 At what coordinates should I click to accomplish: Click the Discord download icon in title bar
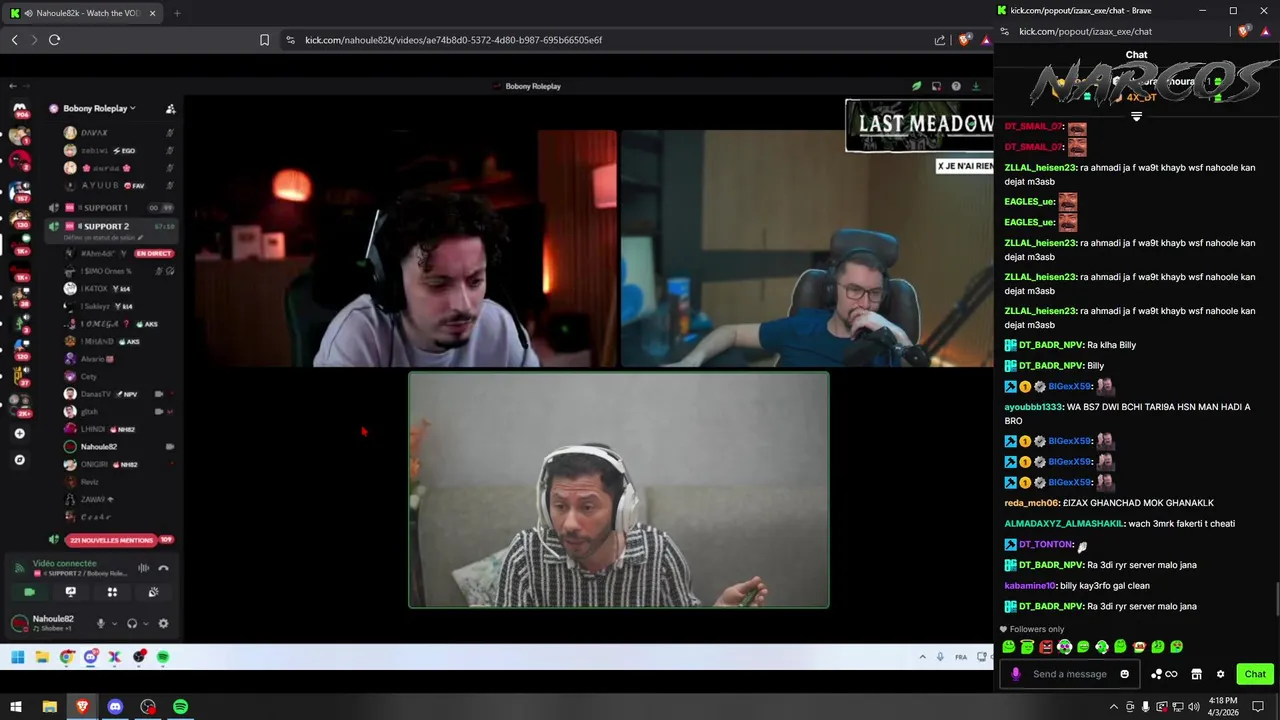[x=976, y=86]
